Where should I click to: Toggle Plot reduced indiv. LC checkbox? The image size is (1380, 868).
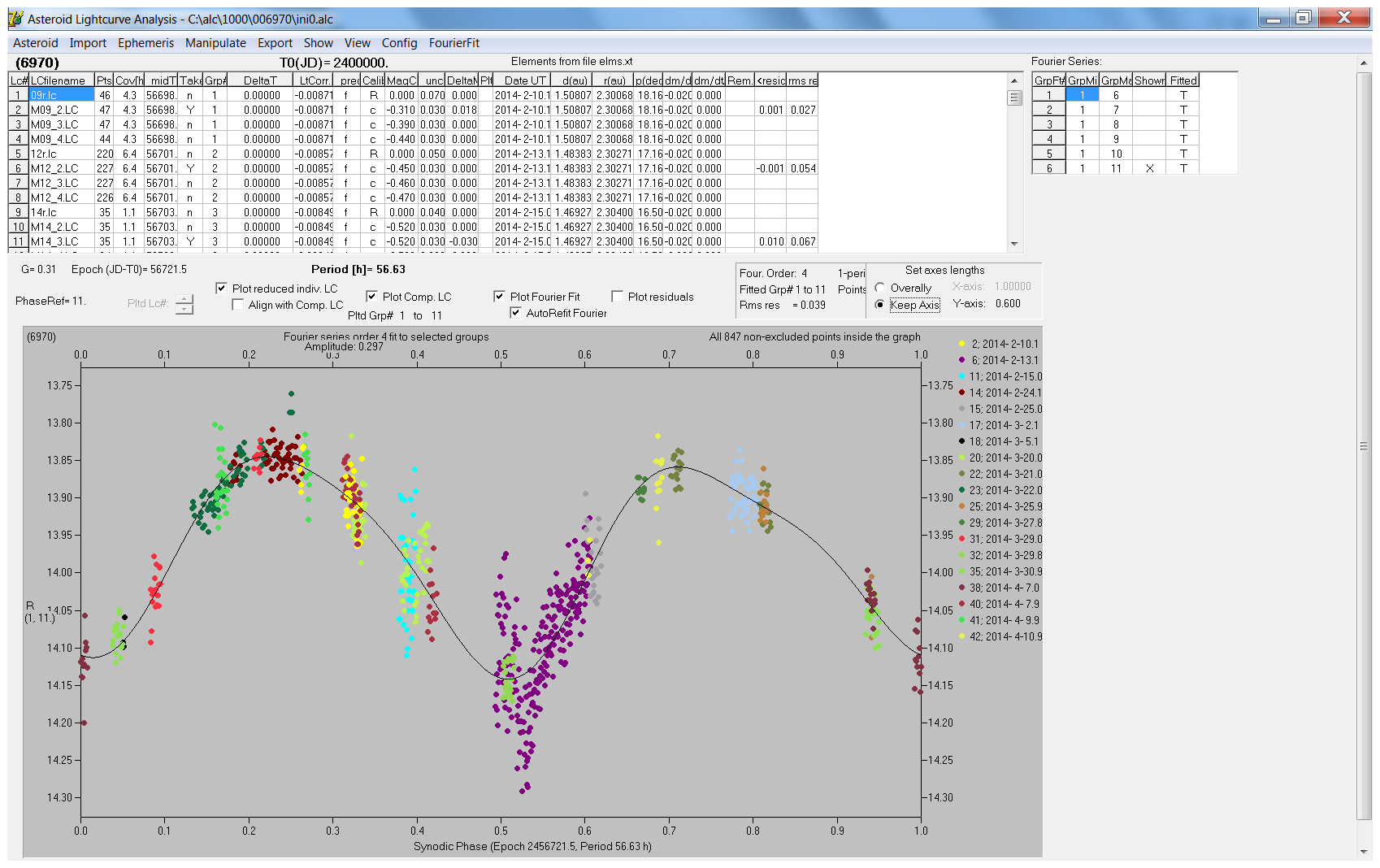coord(221,289)
